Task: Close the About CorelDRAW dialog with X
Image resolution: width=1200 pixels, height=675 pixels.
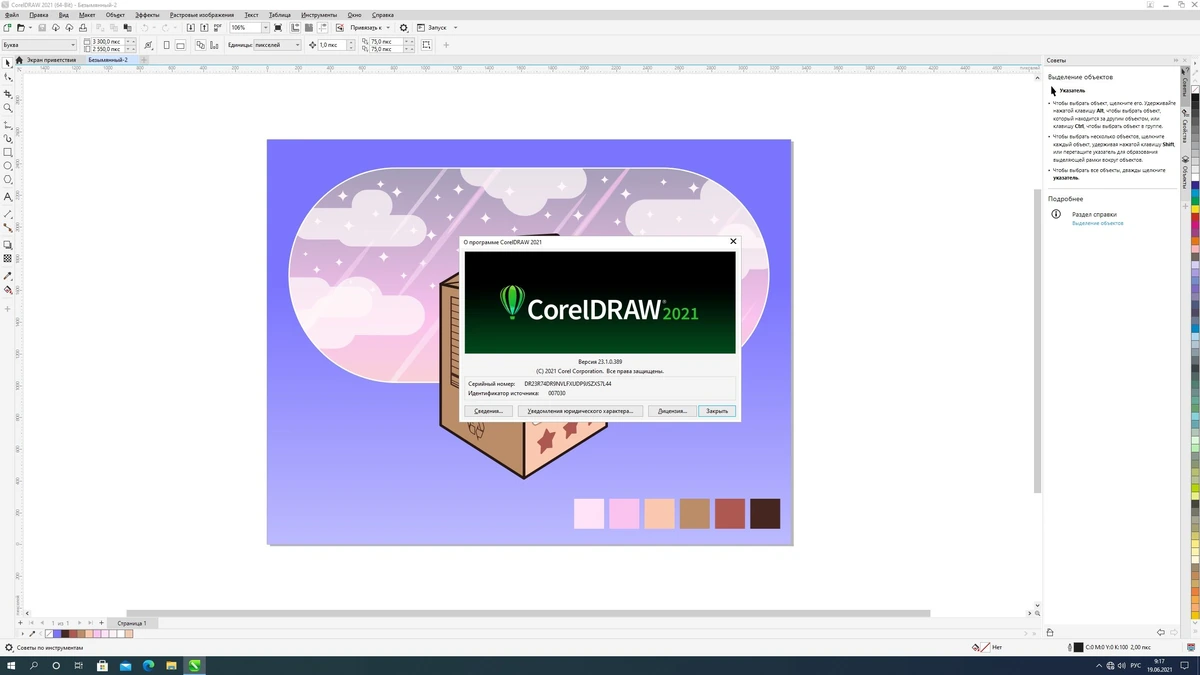Action: [733, 241]
